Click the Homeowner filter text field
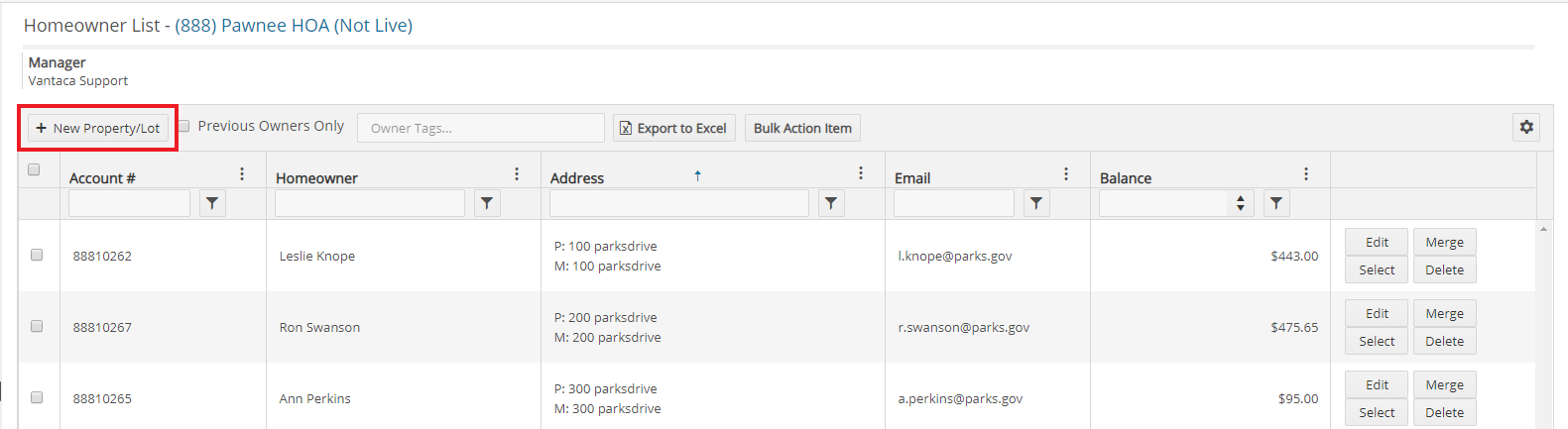Image resolution: width=1568 pixels, height=429 pixels. point(370,203)
